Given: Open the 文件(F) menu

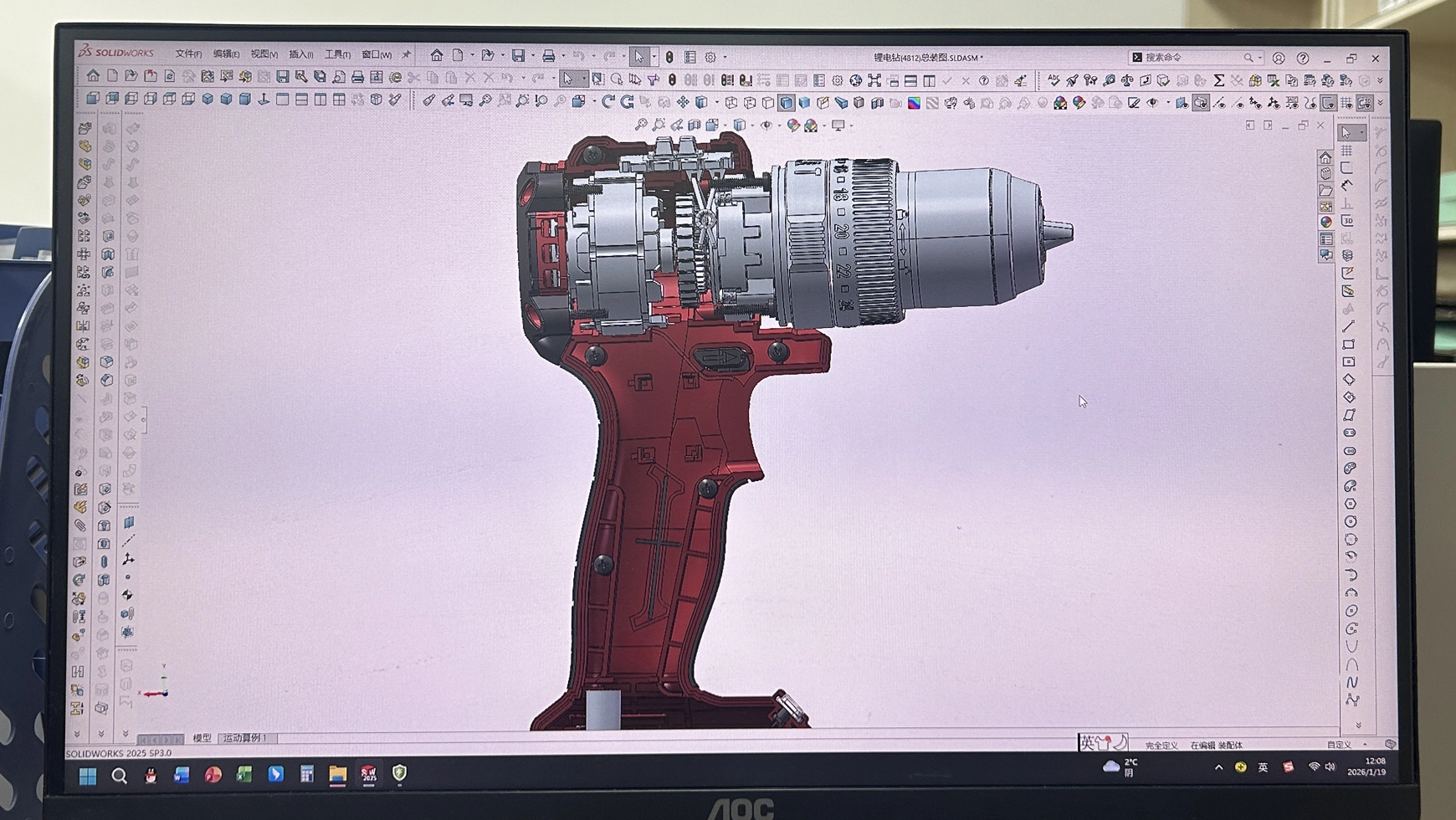Looking at the screenshot, I should click(187, 54).
